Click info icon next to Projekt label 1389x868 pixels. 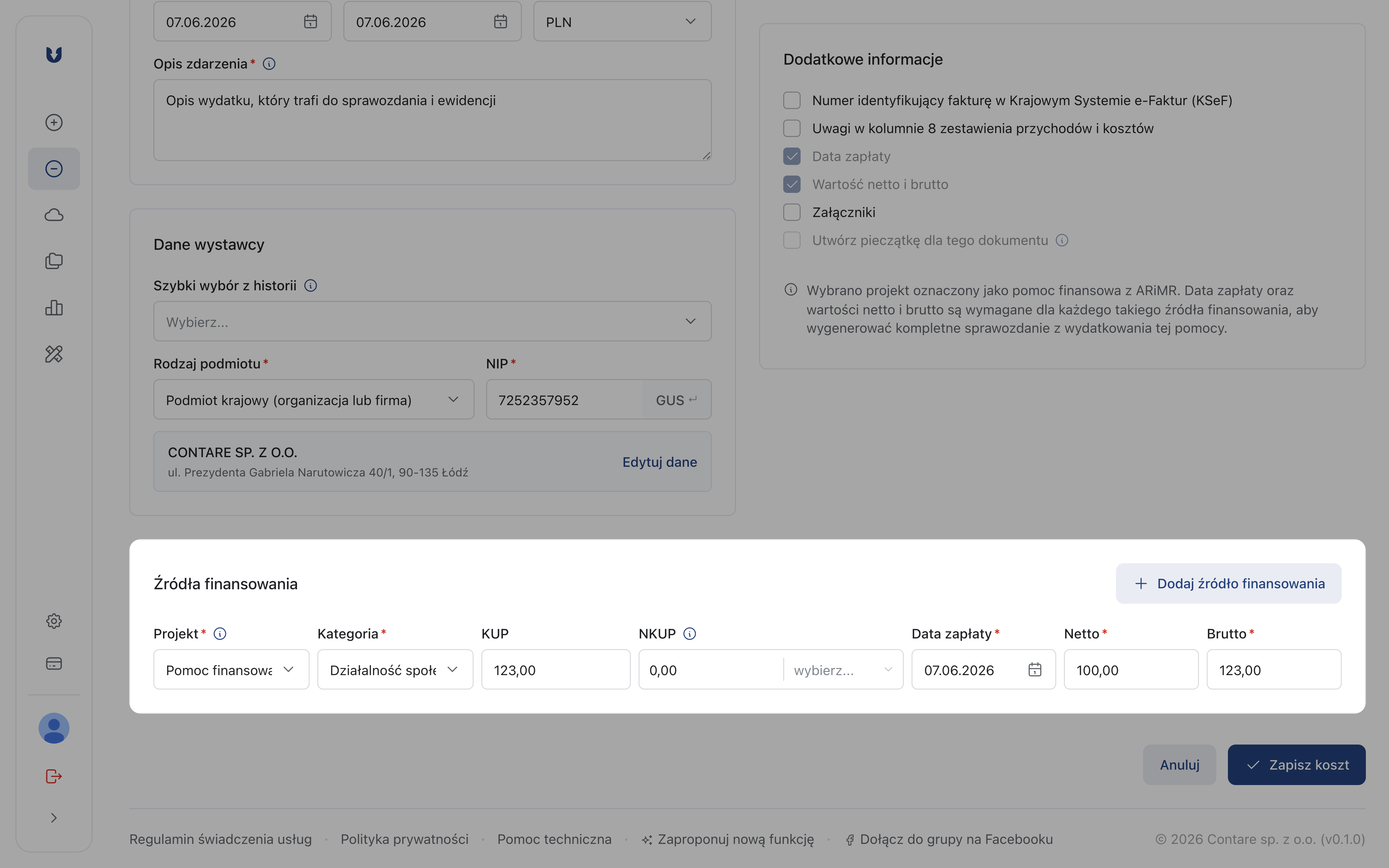point(220,634)
